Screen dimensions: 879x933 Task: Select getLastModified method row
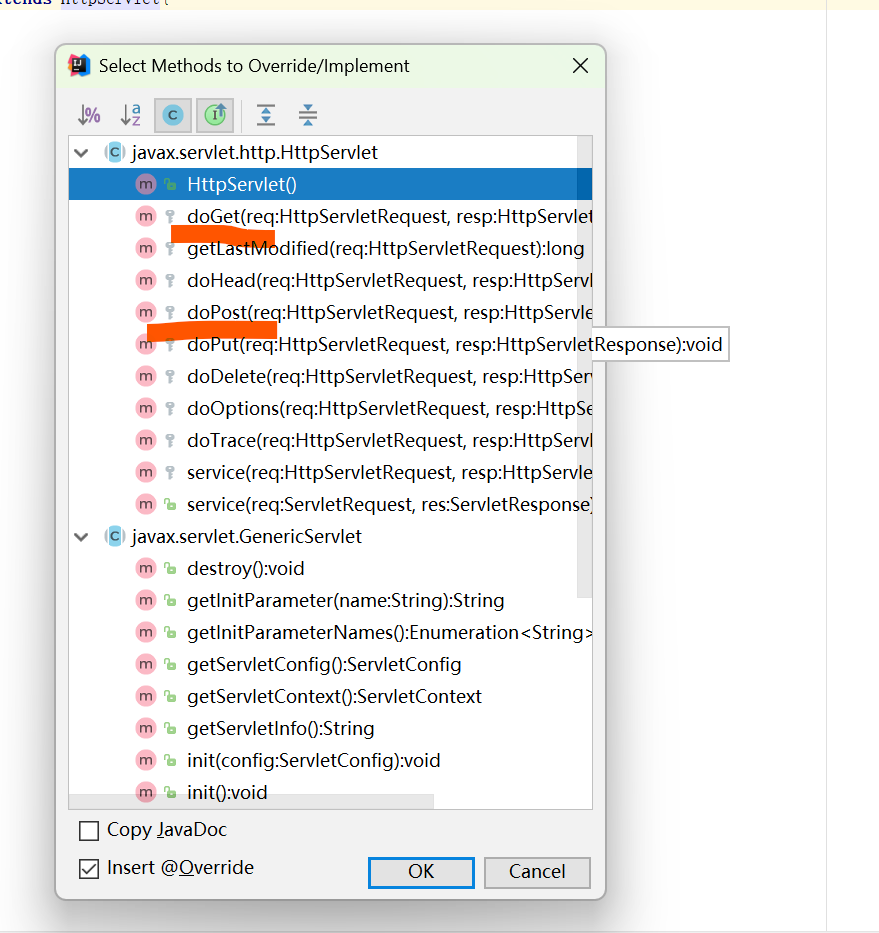[x=330, y=248]
